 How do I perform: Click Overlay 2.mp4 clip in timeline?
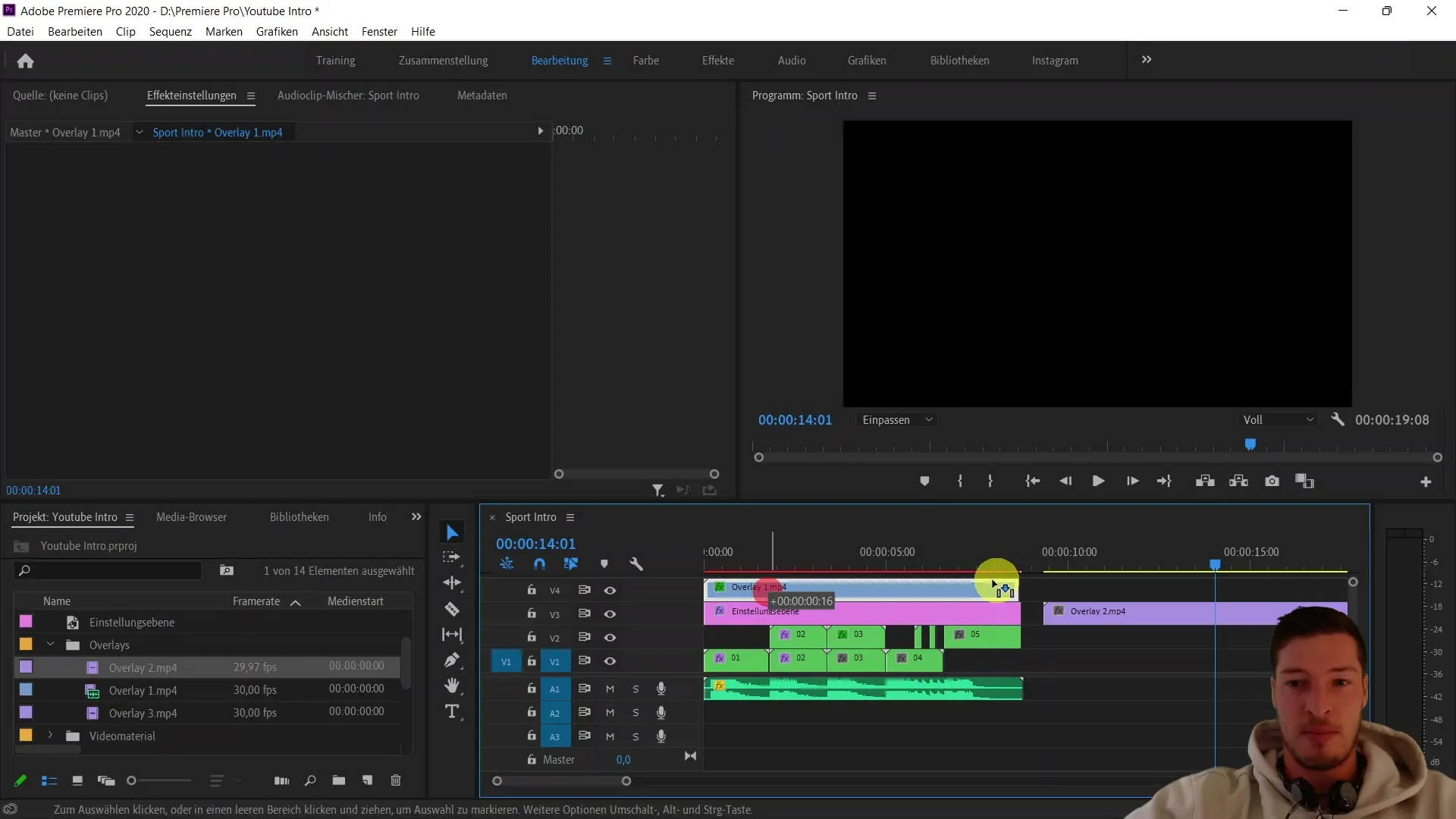1195,613
